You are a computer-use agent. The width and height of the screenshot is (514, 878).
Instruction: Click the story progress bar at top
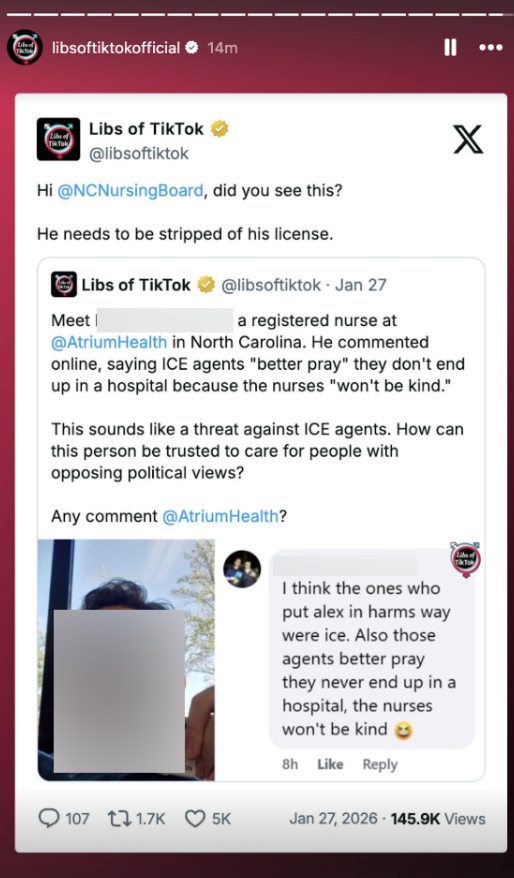pyautogui.click(x=257, y=14)
